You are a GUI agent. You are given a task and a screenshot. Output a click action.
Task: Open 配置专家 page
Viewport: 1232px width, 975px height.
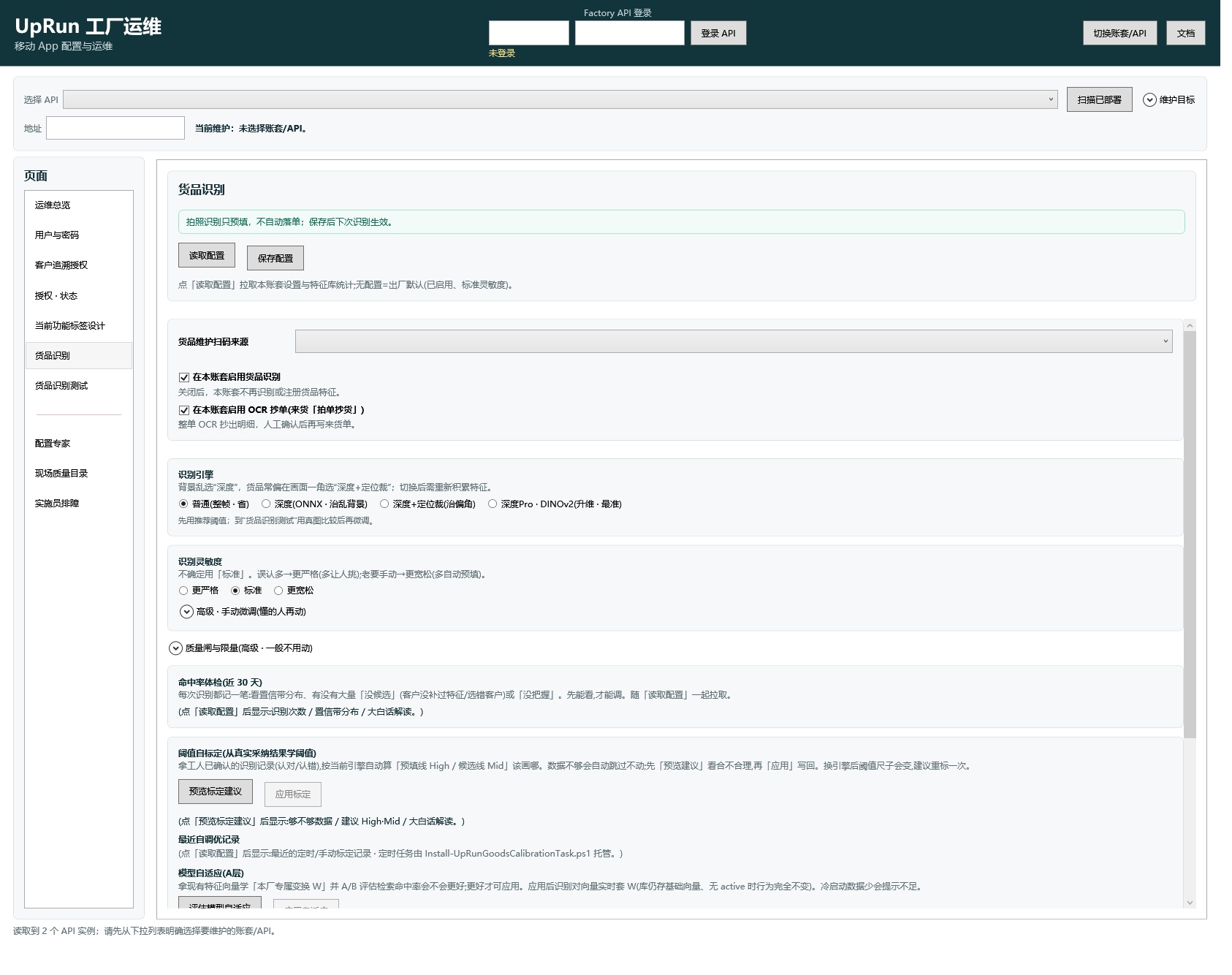coord(79,444)
